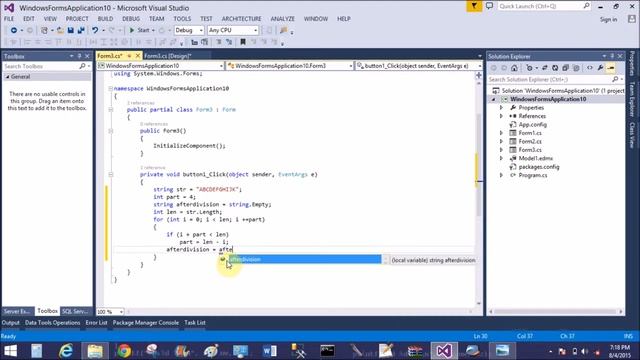
Task: Click the Search Solution Explorer input field
Action: pos(550,80)
